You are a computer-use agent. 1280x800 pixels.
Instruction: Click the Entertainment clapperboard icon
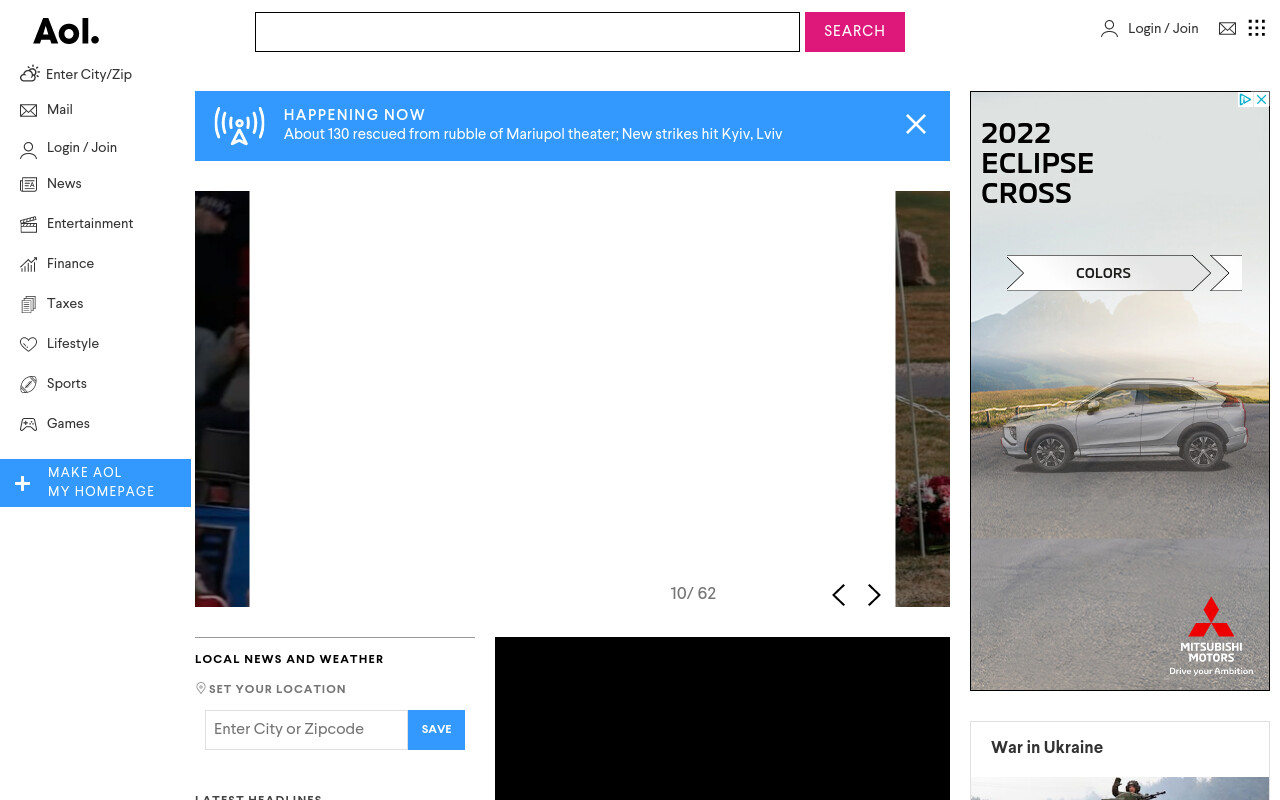pyautogui.click(x=29, y=224)
